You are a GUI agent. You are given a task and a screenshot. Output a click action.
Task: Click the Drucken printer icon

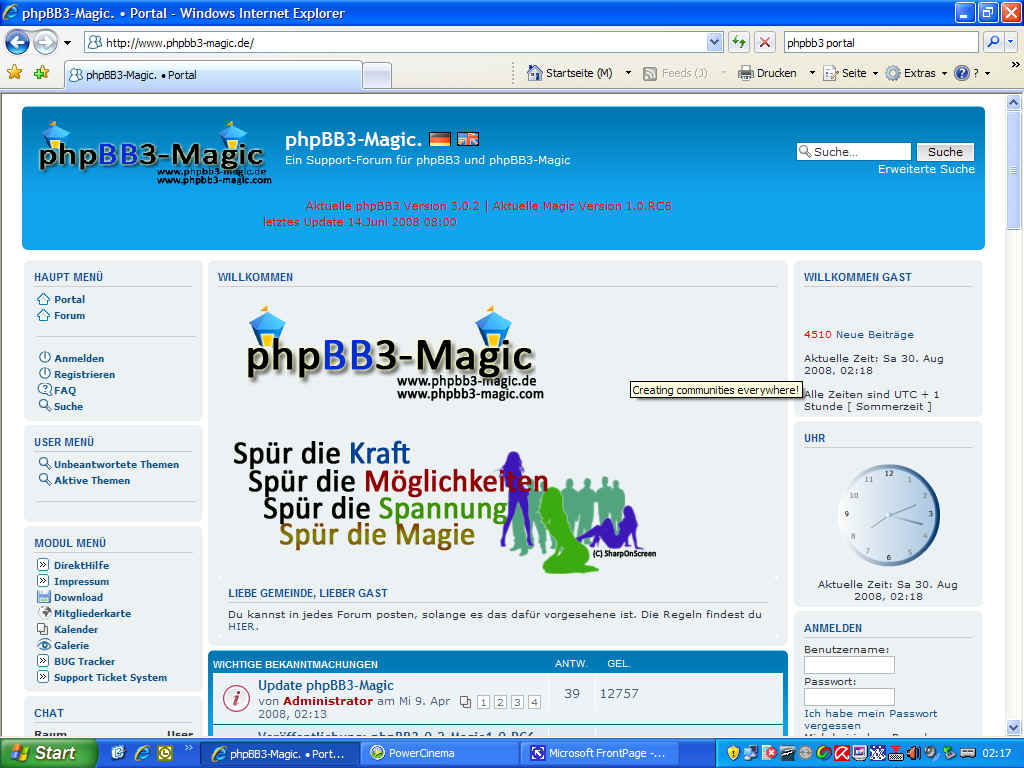[x=745, y=73]
